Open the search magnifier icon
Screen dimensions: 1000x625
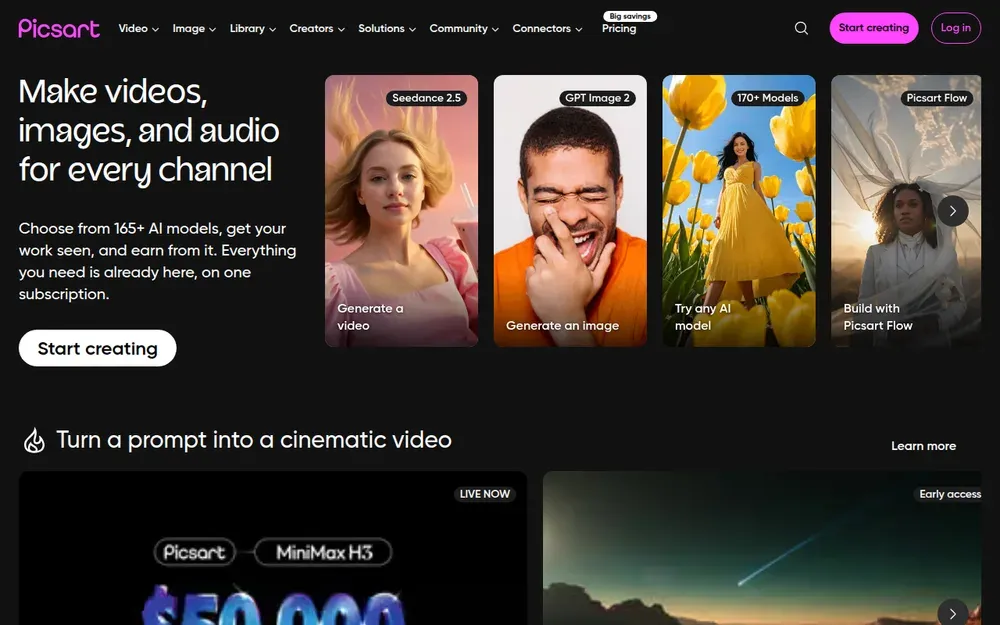801,28
